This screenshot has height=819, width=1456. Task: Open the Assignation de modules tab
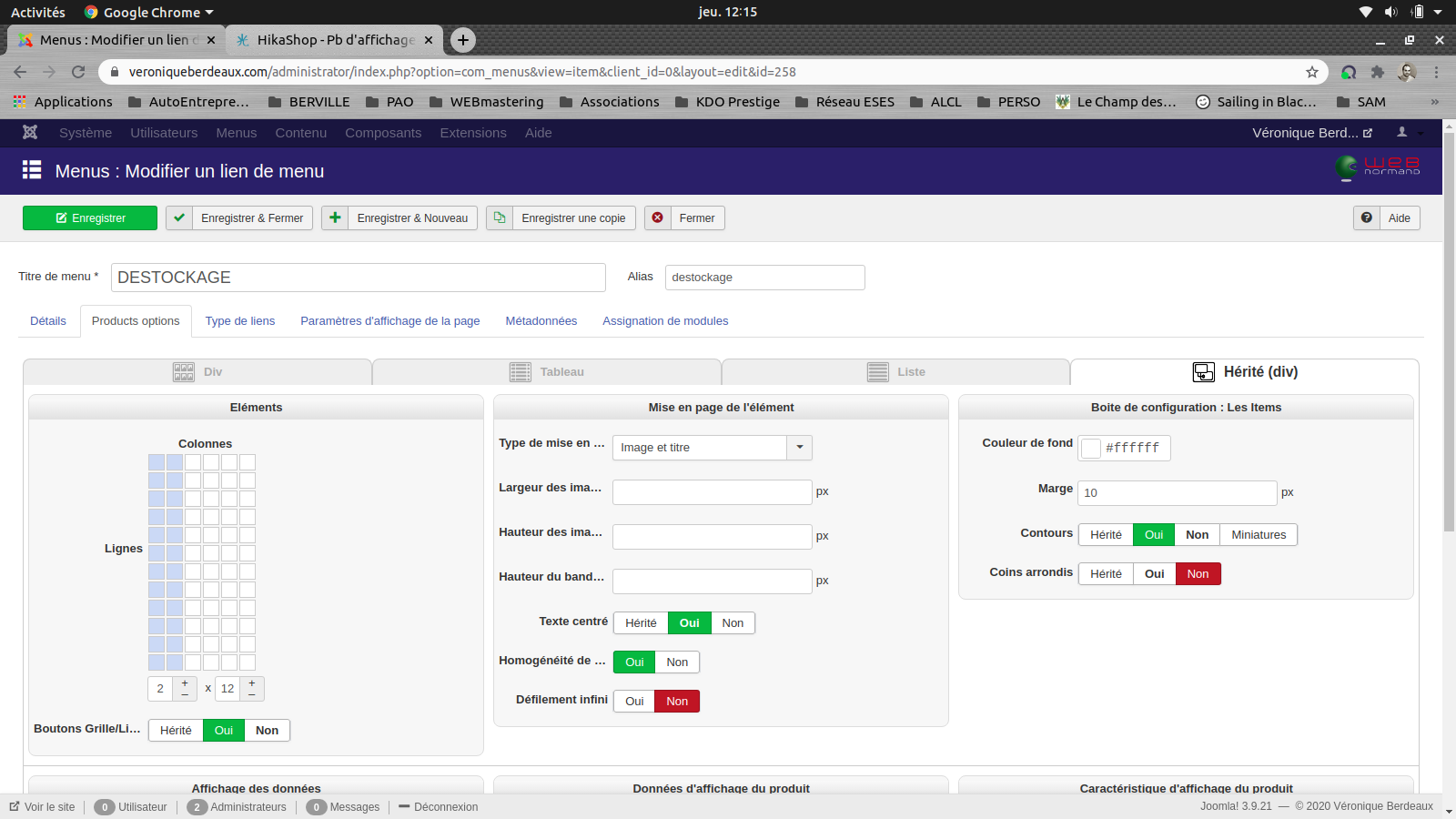(x=665, y=321)
